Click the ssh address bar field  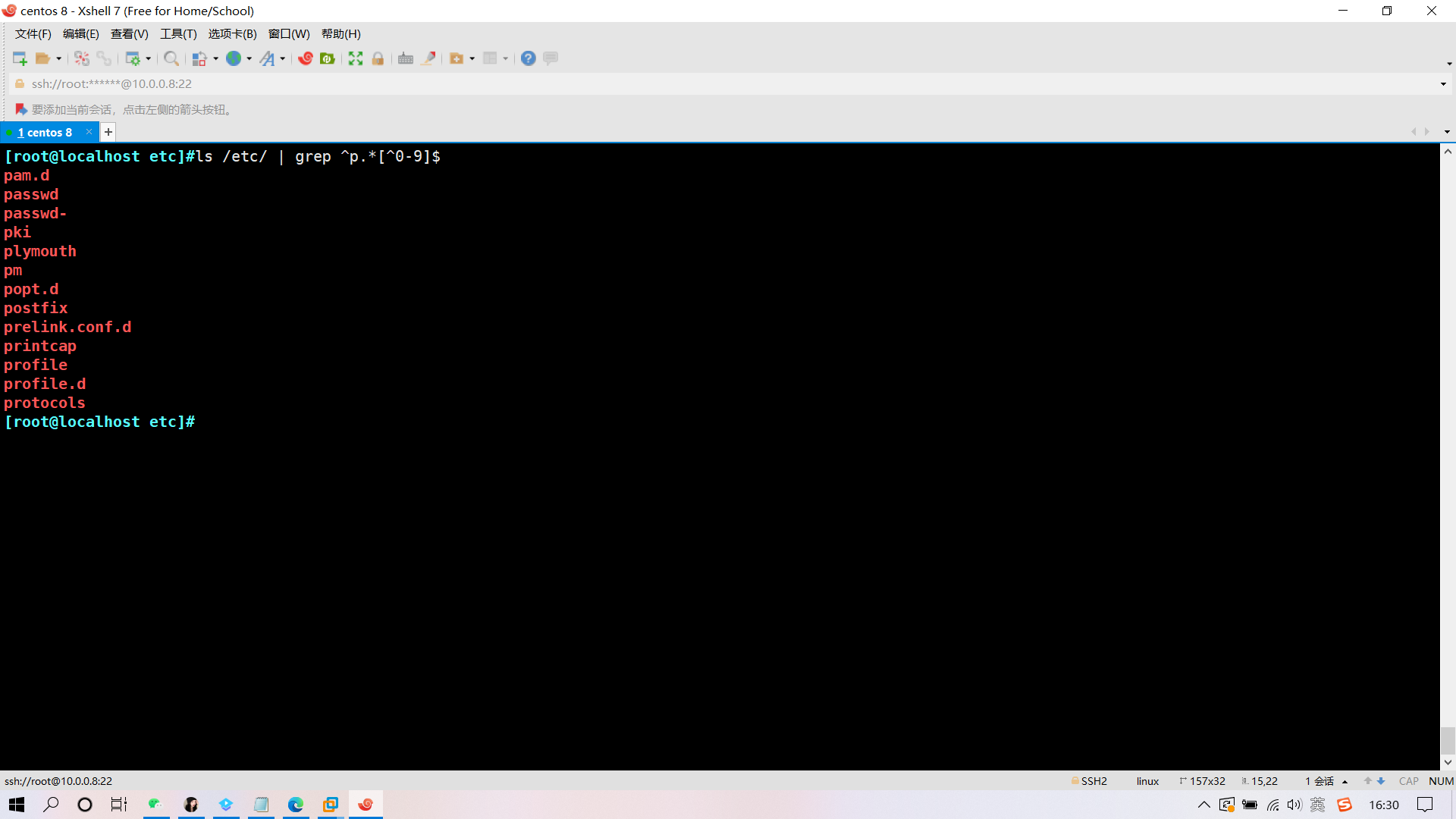coord(455,84)
